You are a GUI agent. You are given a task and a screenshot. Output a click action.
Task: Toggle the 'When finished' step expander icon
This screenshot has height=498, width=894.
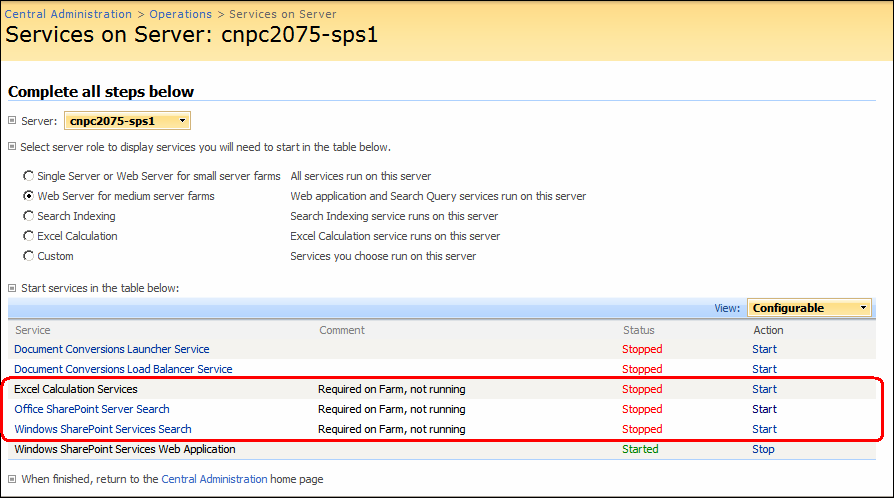tap(12, 479)
